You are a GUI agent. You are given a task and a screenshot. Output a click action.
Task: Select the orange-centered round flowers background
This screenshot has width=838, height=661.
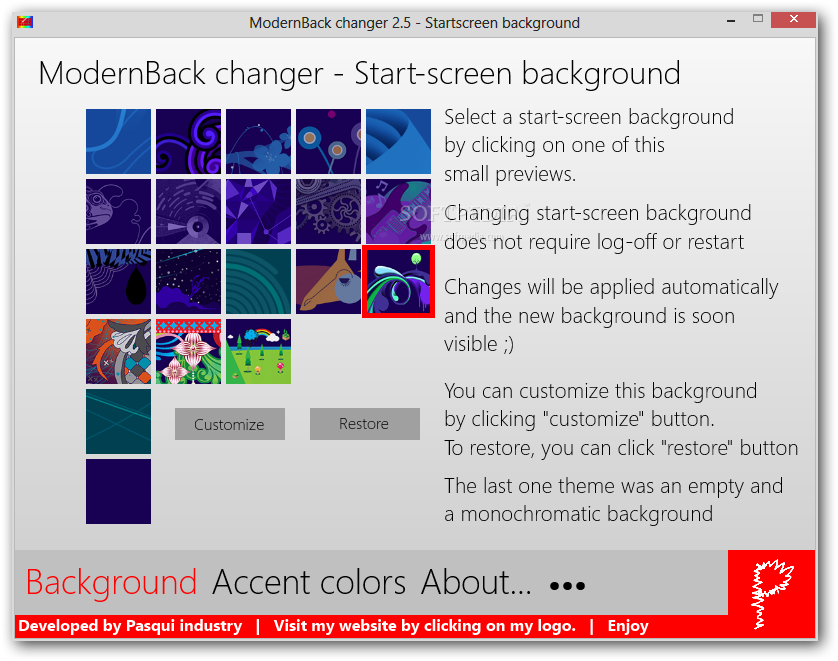(328, 142)
